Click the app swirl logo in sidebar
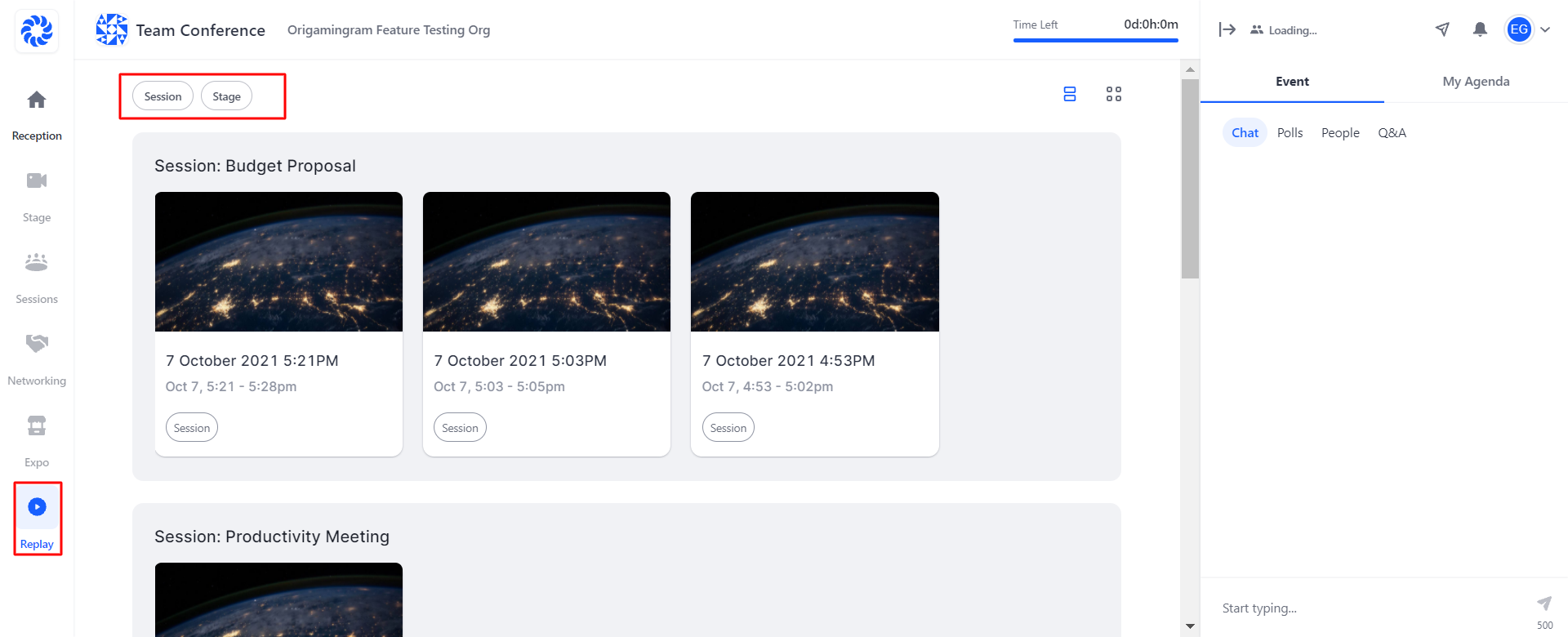The height and width of the screenshot is (637, 1568). (x=37, y=31)
